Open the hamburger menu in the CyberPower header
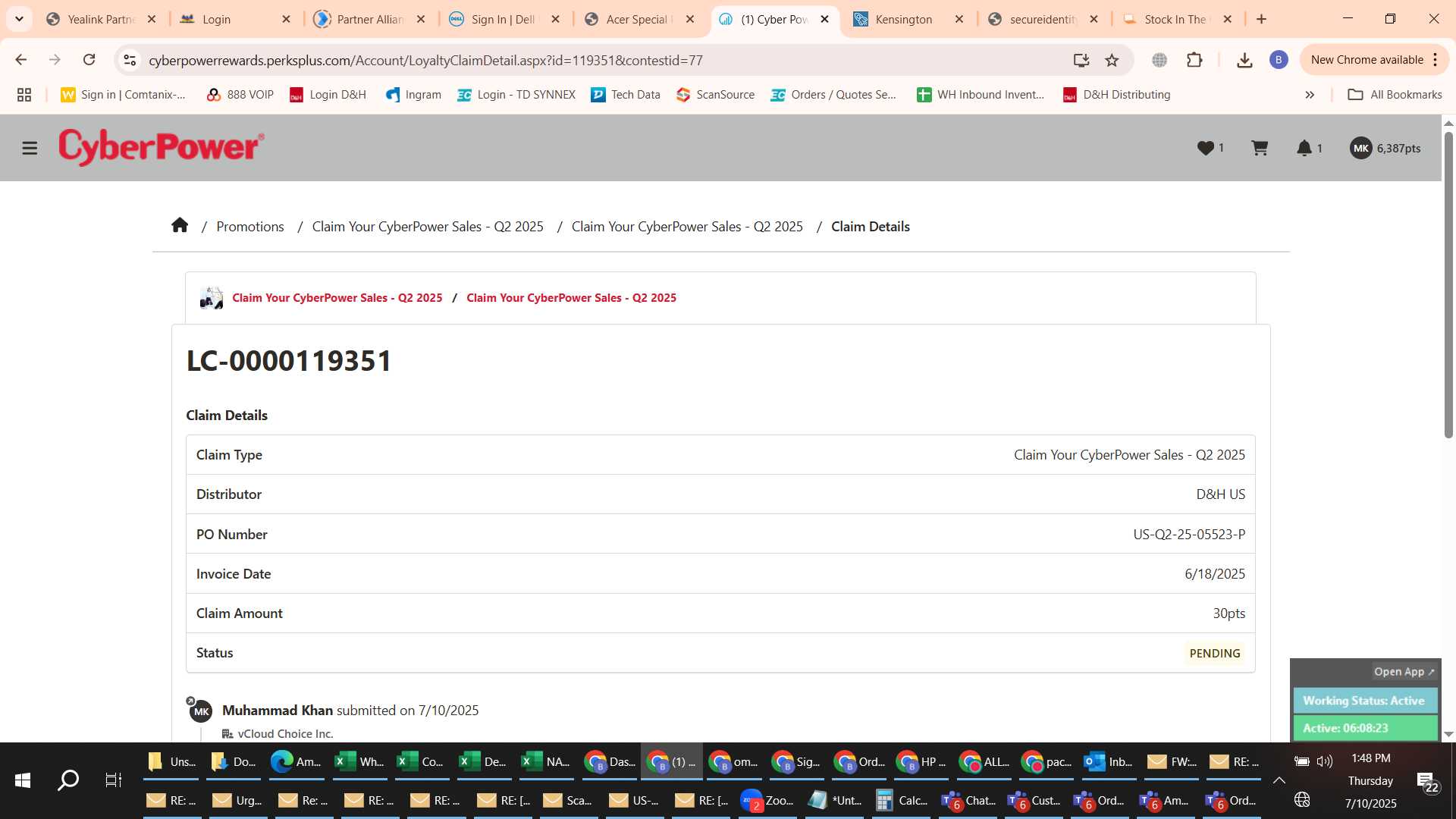This screenshot has height=819, width=1456. coord(30,148)
